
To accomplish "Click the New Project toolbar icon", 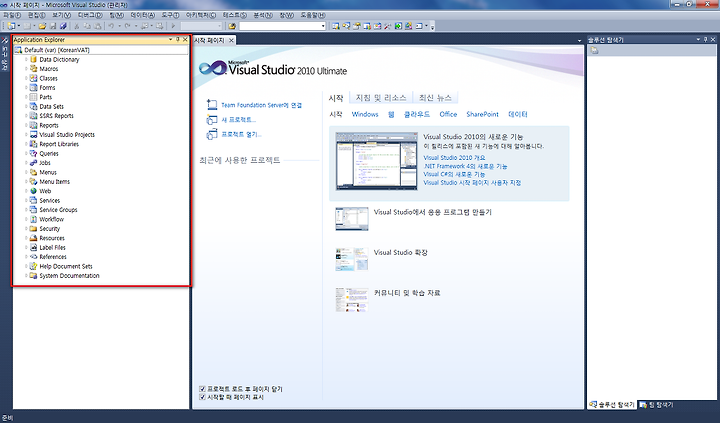I will (11, 26).
